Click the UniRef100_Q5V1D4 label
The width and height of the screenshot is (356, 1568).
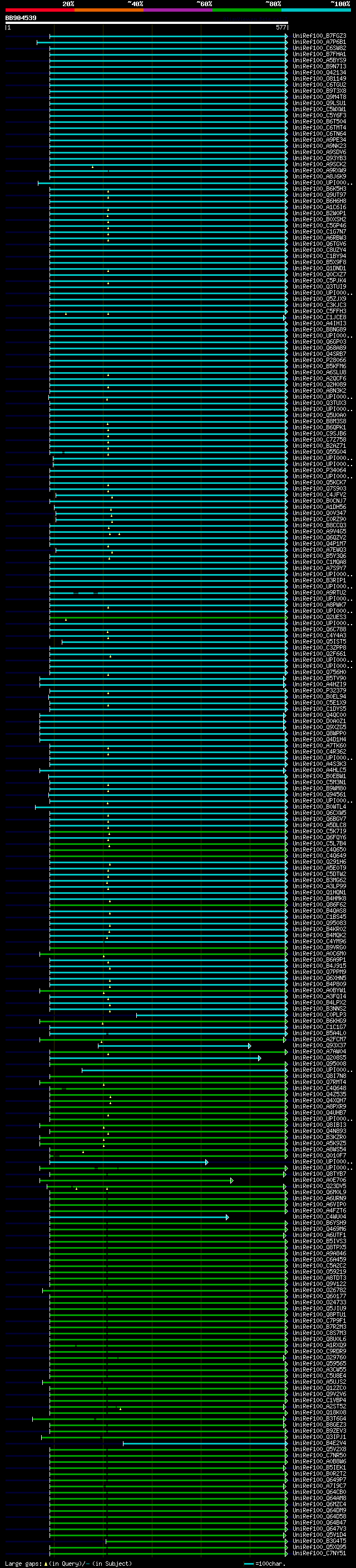click(x=319, y=1535)
